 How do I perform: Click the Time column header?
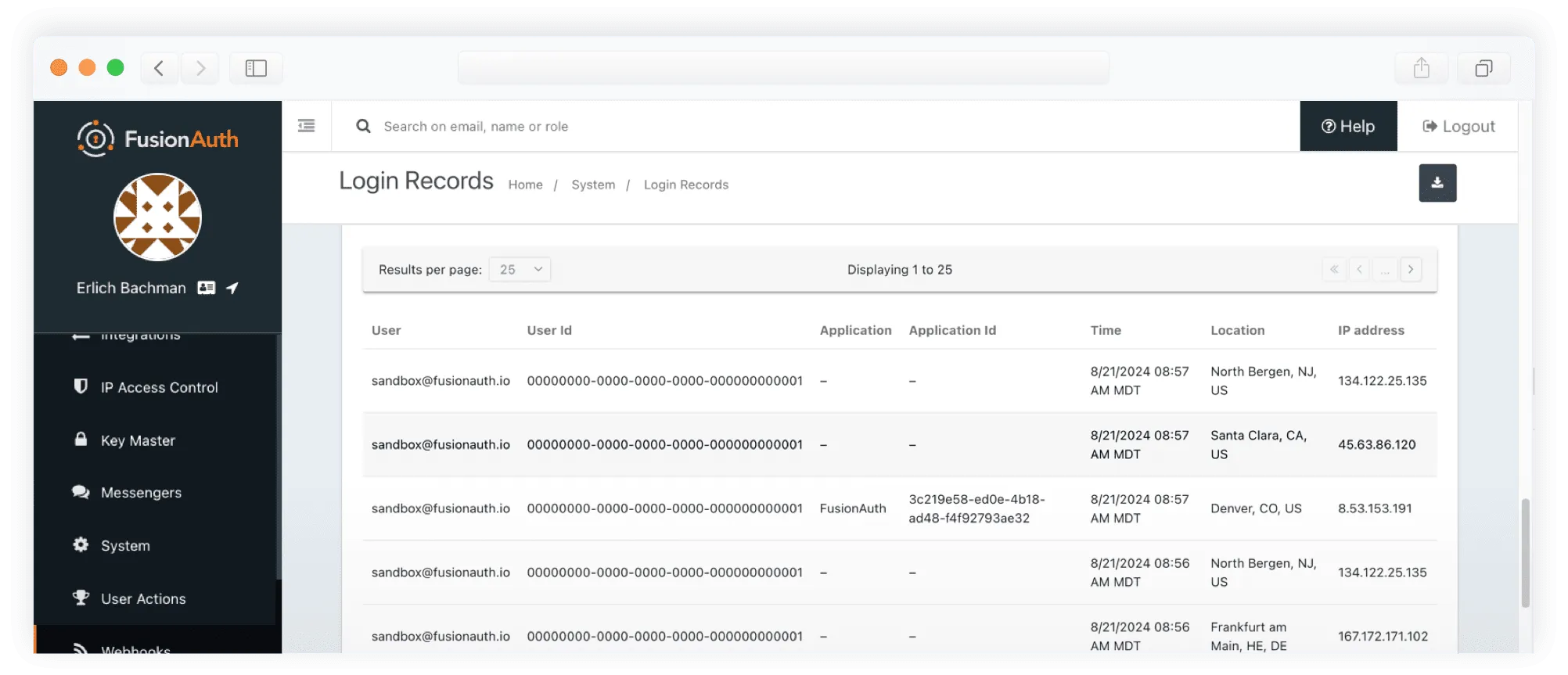(1106, 330)
